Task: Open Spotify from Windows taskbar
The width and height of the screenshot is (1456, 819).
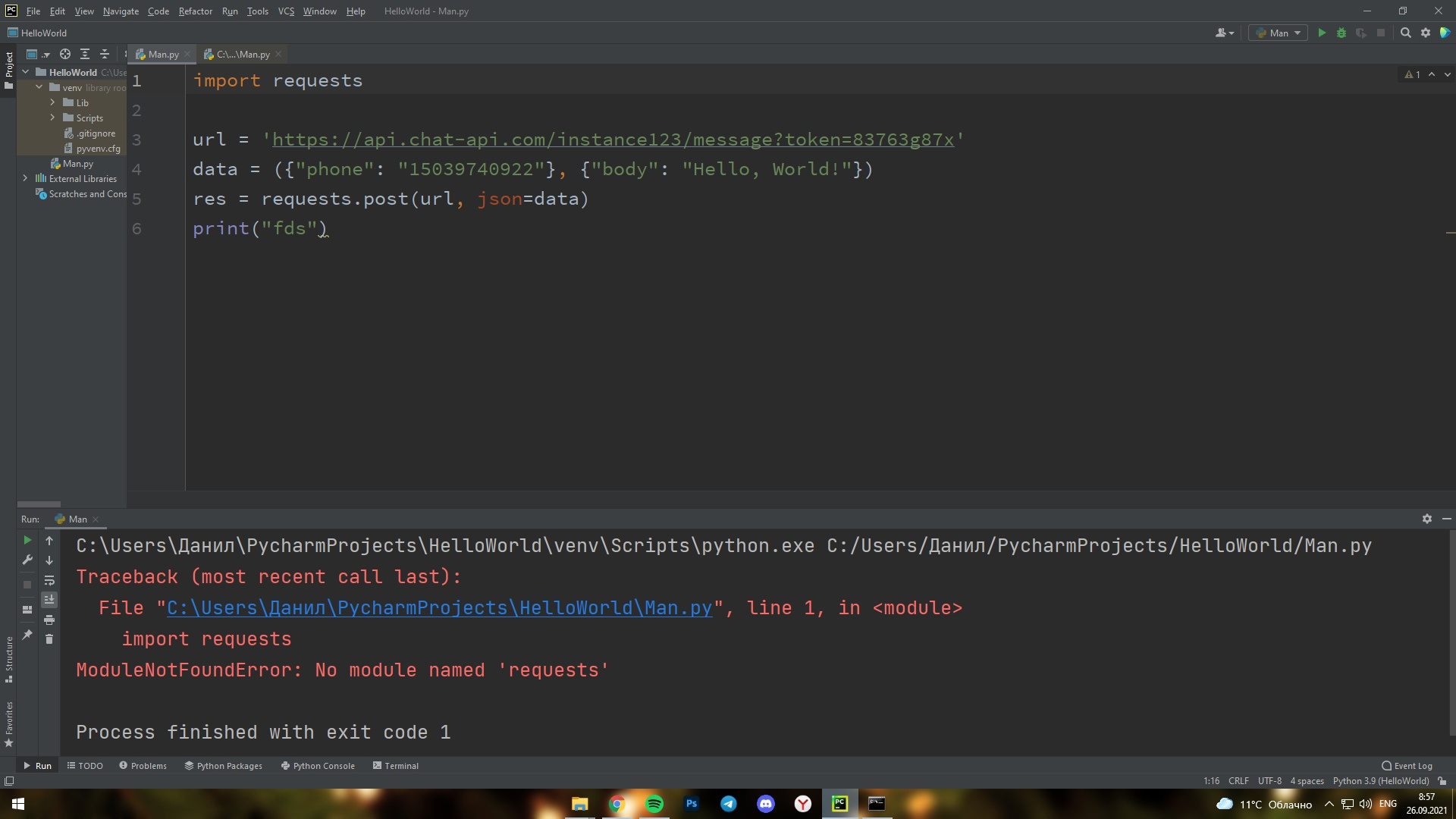Action: click(654, 803)
